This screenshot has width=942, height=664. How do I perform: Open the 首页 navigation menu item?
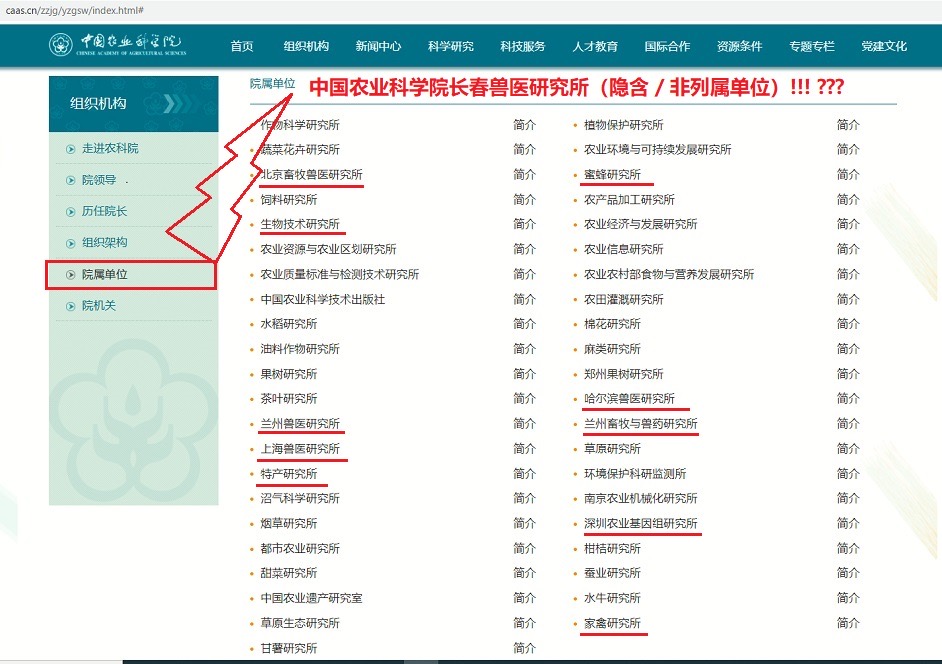pos(242,46)
